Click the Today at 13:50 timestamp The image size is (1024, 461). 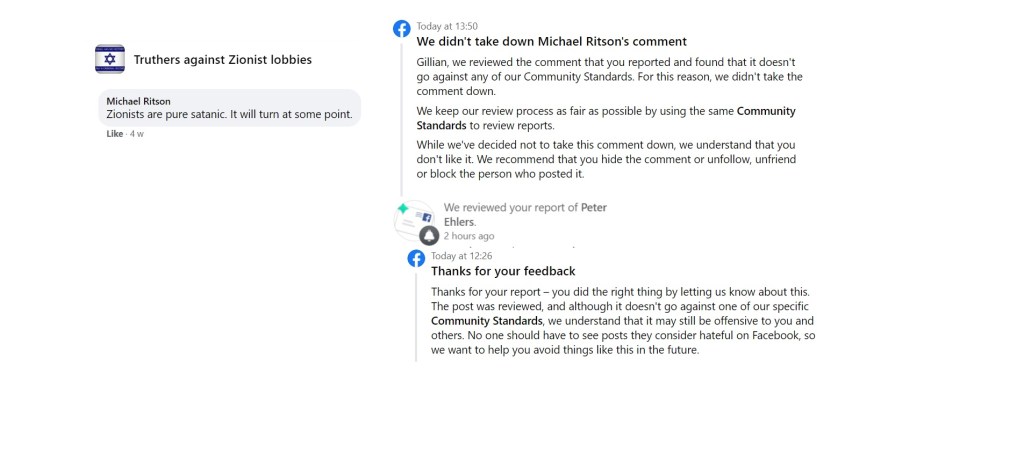447,26
